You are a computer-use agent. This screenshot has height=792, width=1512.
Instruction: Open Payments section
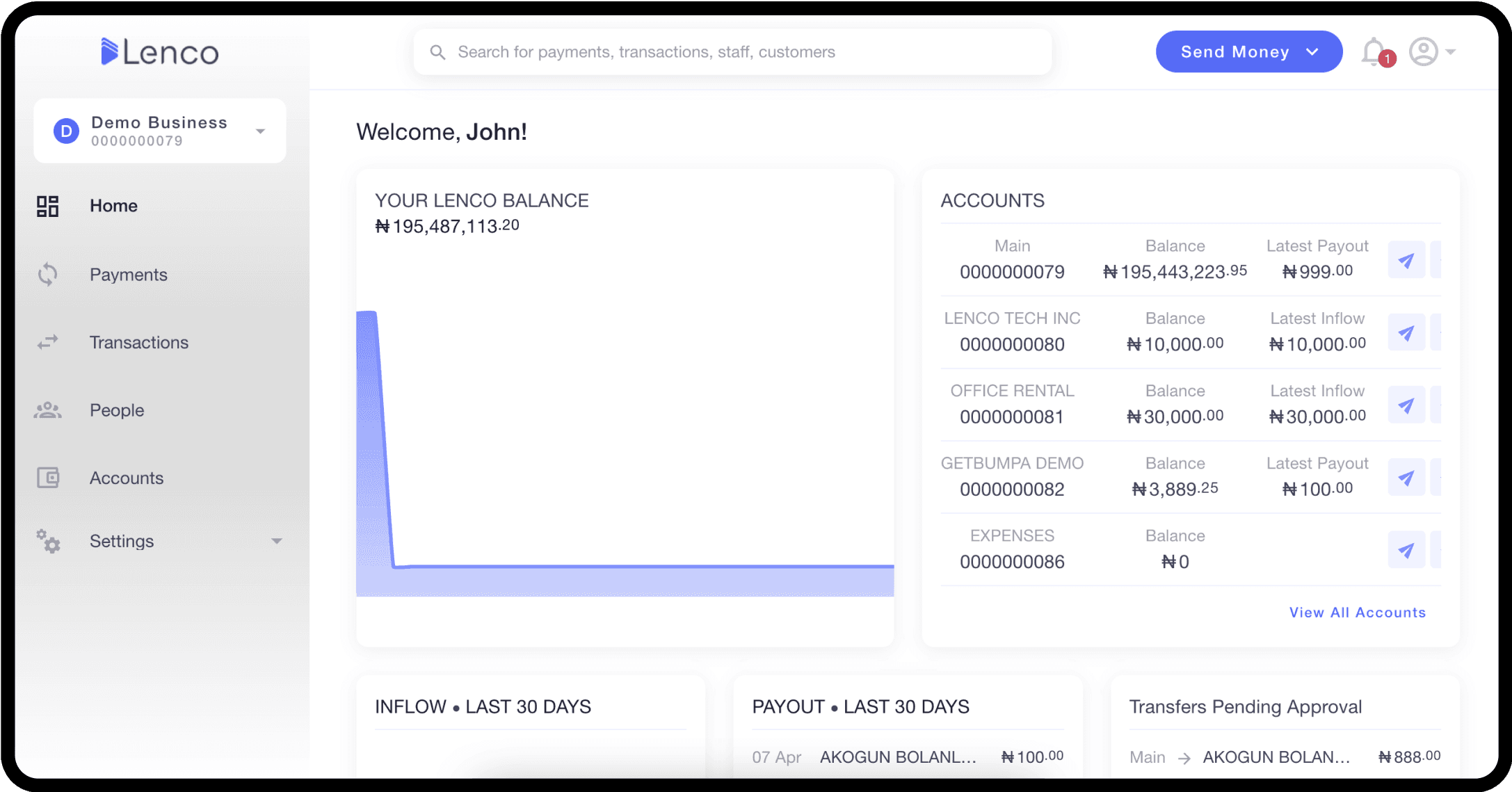point(129,275)
